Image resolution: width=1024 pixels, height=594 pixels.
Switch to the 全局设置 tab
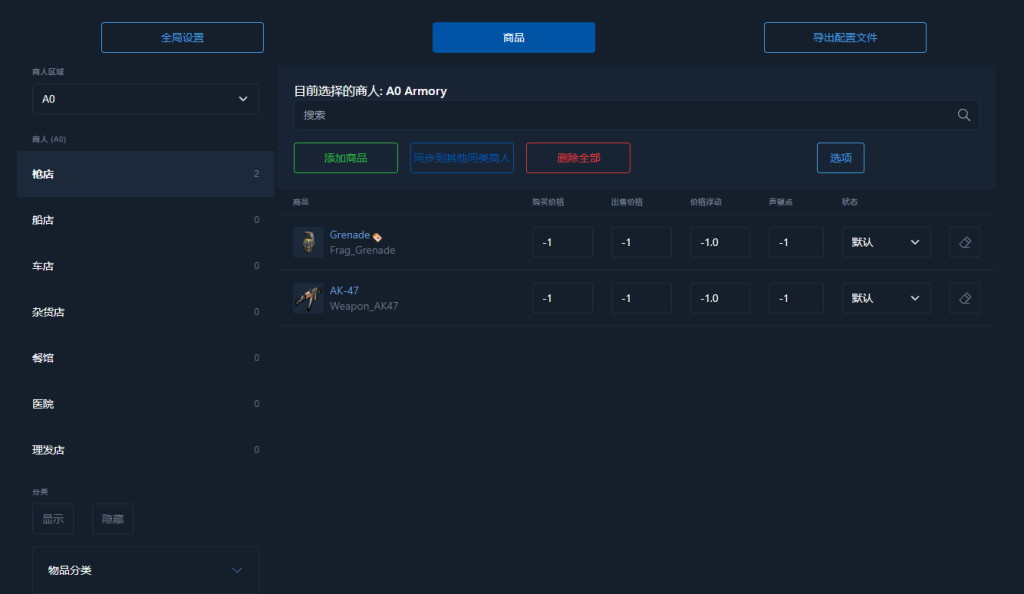182,38
